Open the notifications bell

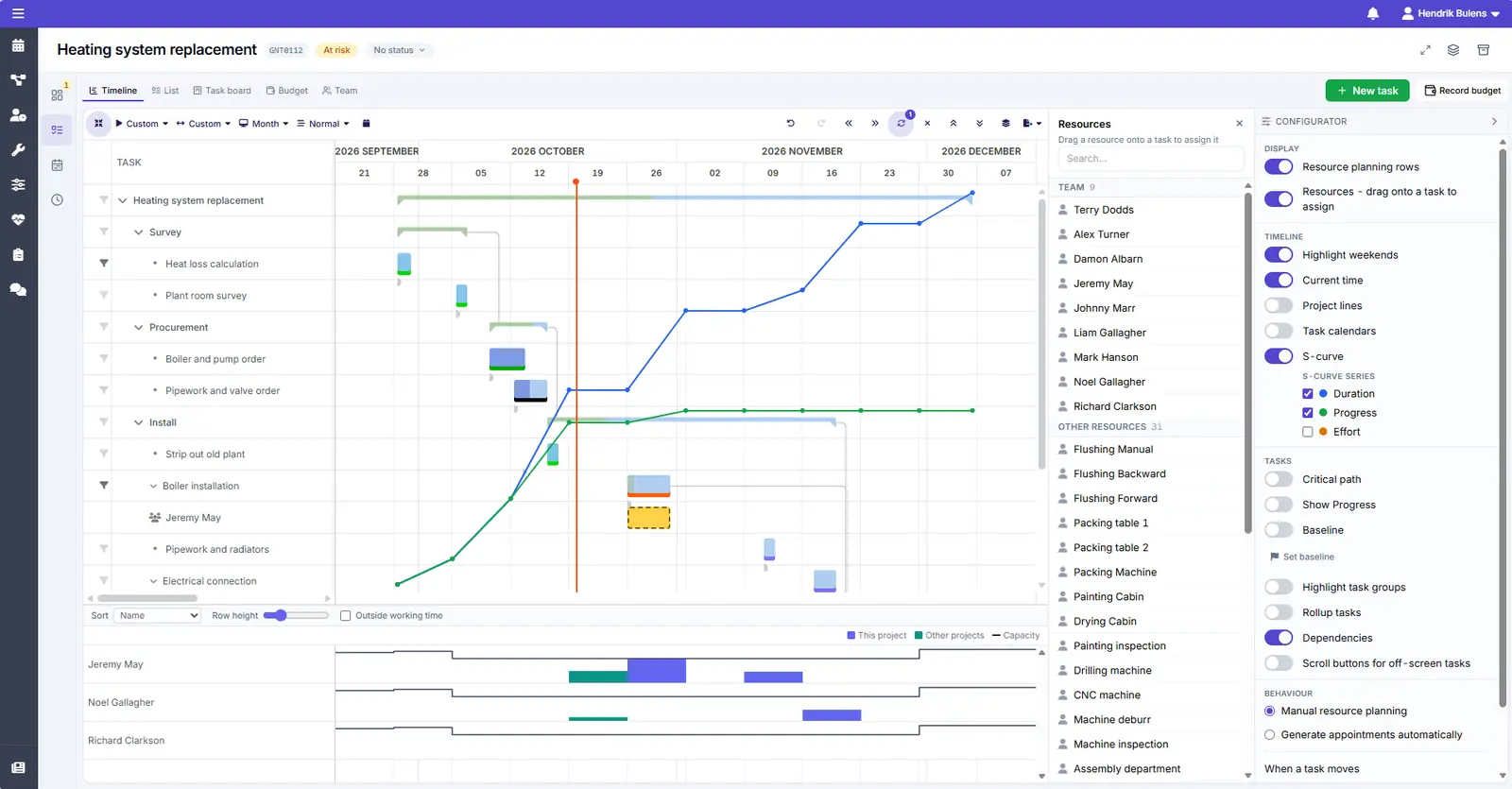[1373, 13]
